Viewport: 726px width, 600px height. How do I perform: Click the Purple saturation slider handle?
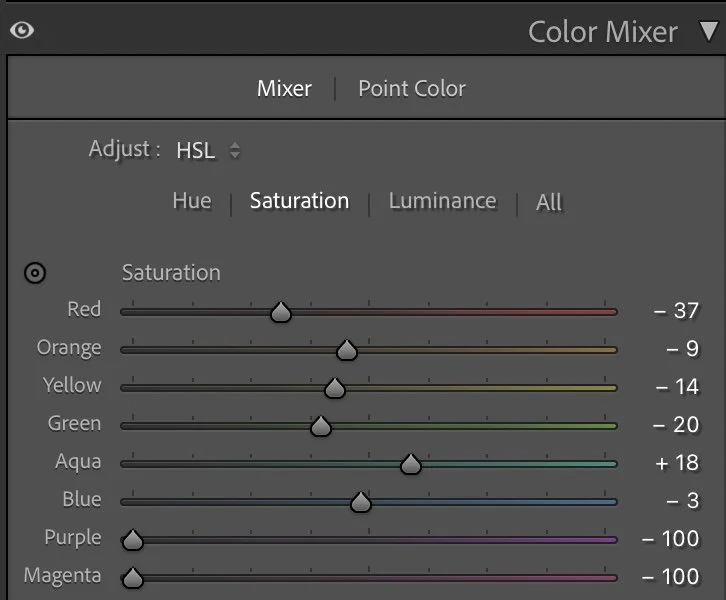pos(133,540)
